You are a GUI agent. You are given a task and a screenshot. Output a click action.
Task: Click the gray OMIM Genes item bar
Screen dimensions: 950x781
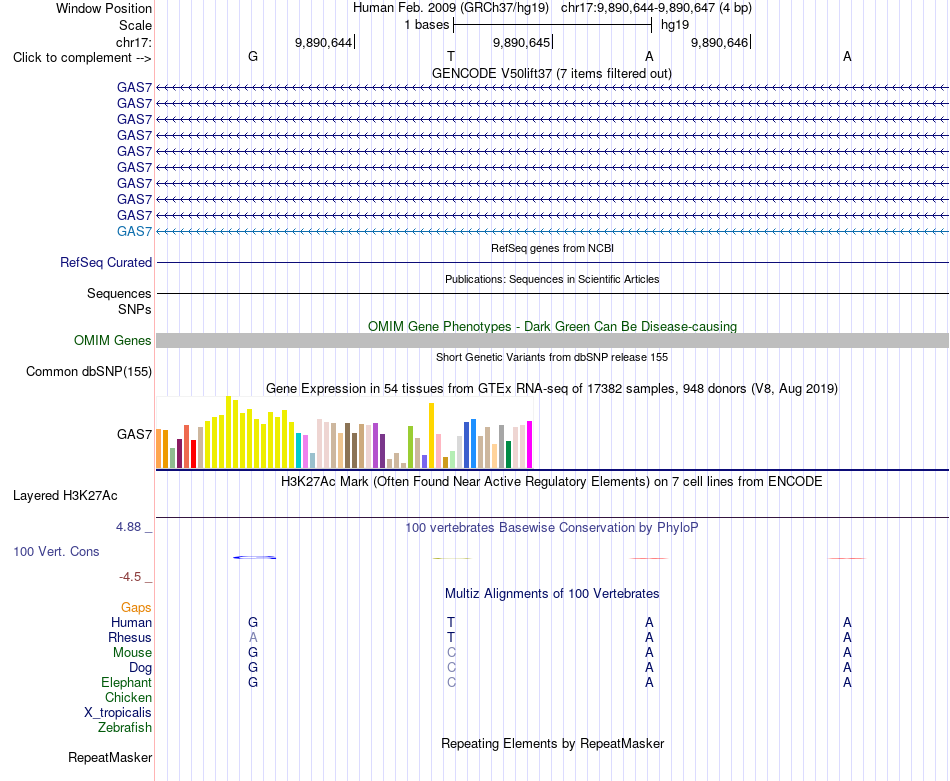[x=552, y=341]
